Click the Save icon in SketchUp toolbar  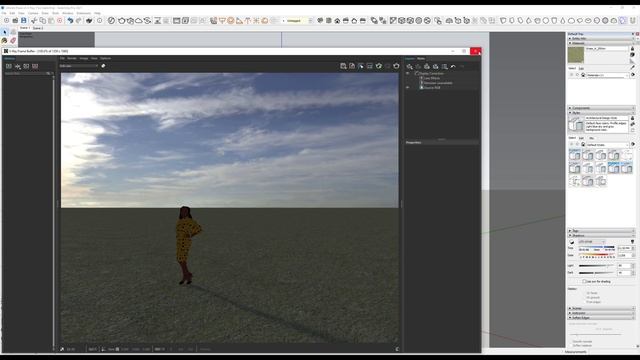(24, 20)
